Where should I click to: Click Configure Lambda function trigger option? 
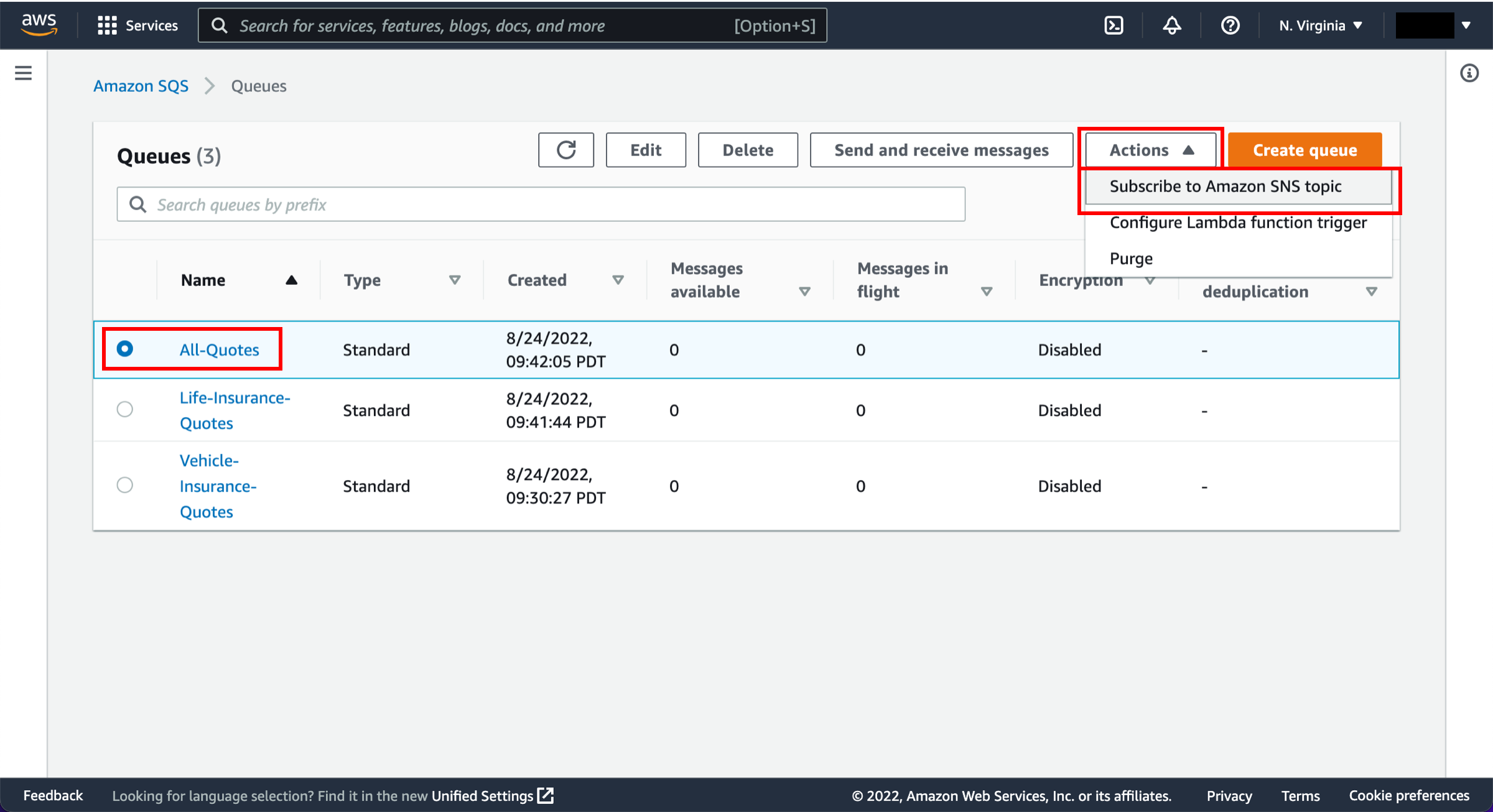click(x=1238, y=223)
